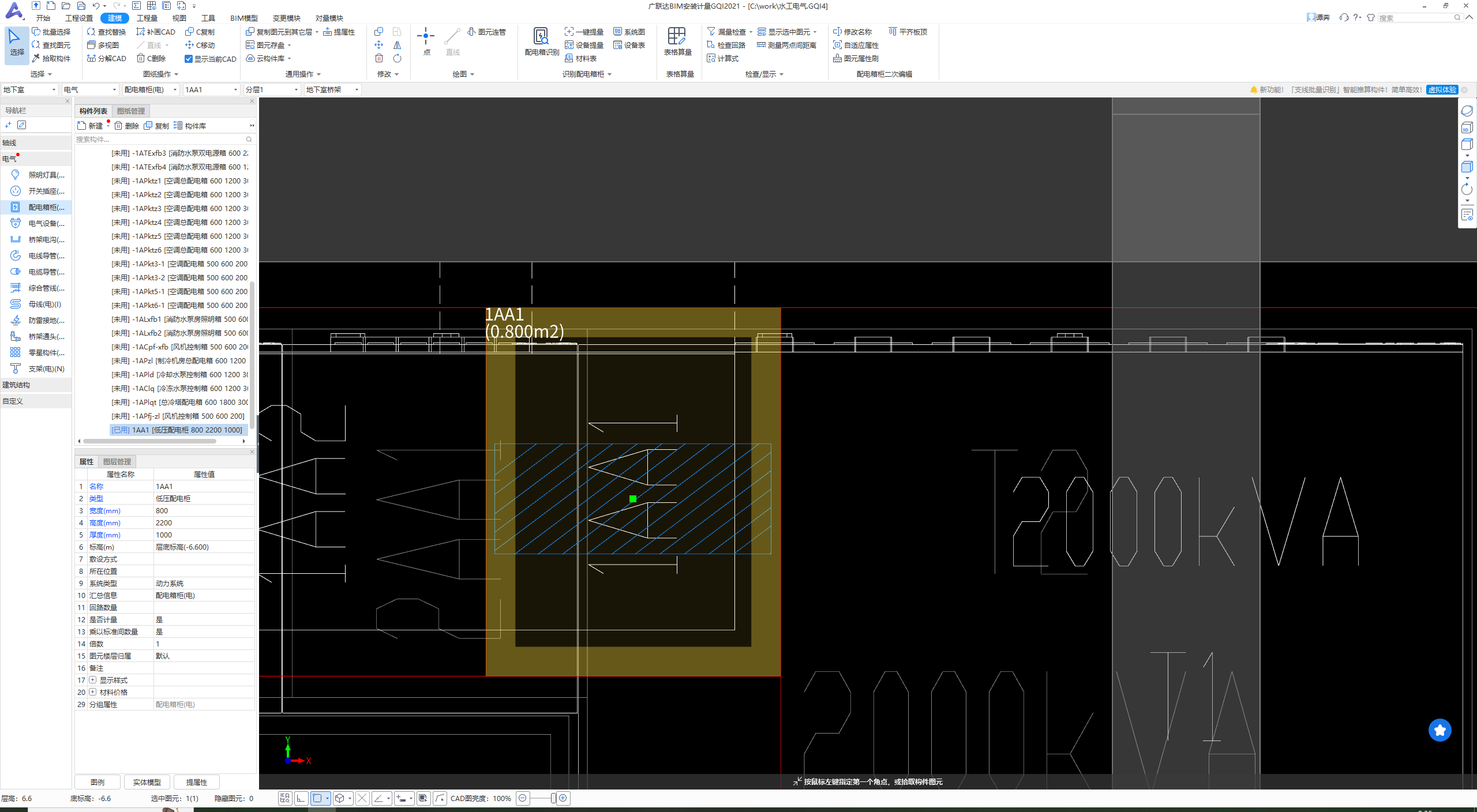Select the 点 drawing tool

[426, 42]
